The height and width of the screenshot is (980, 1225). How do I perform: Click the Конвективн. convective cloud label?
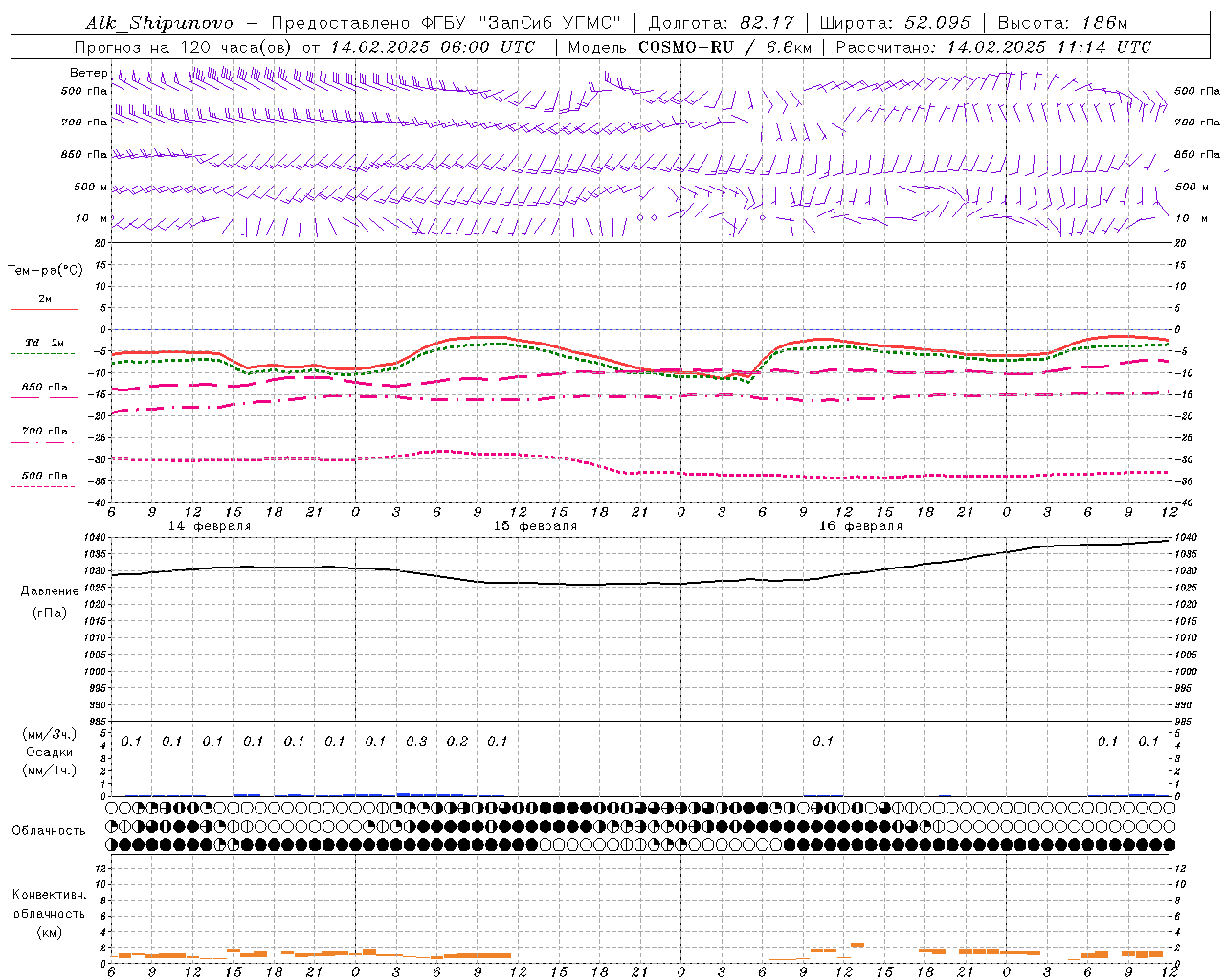click(x=49, y=895)
